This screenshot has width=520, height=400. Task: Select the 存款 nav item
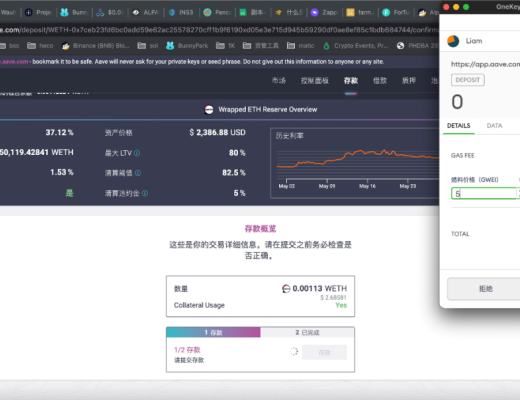[x=351, y=80]
